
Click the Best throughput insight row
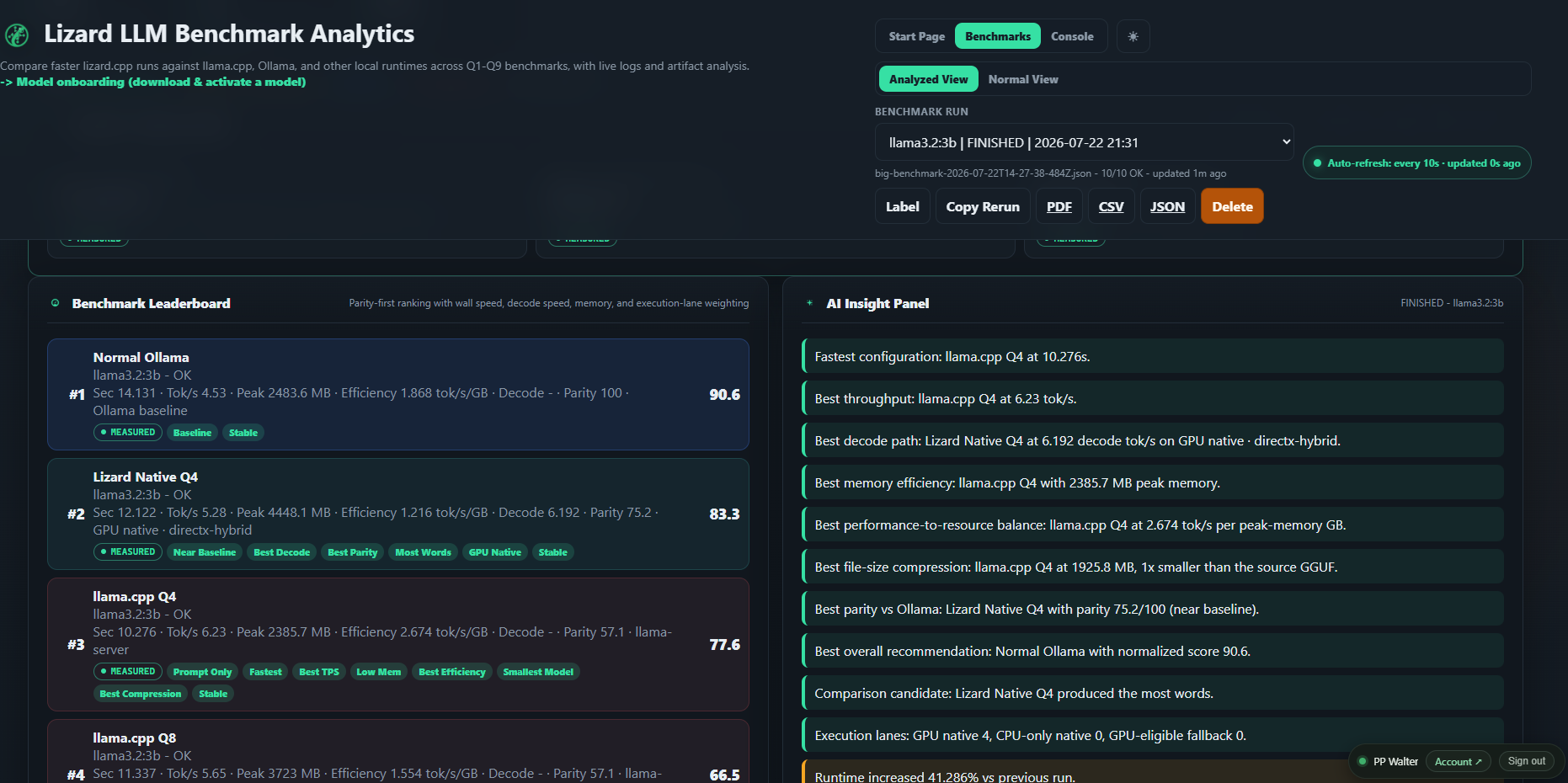(1153, 398)
